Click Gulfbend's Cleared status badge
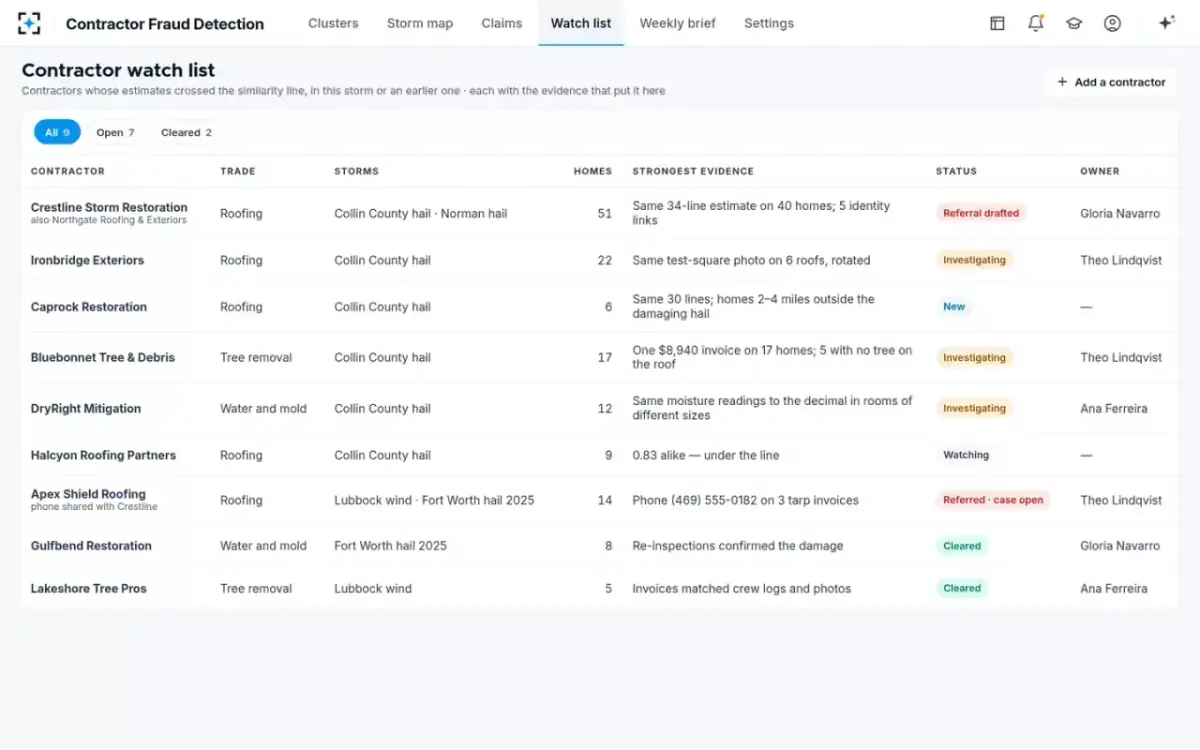1200x750 pixels. pyautogui.click(x=962, y=546)
